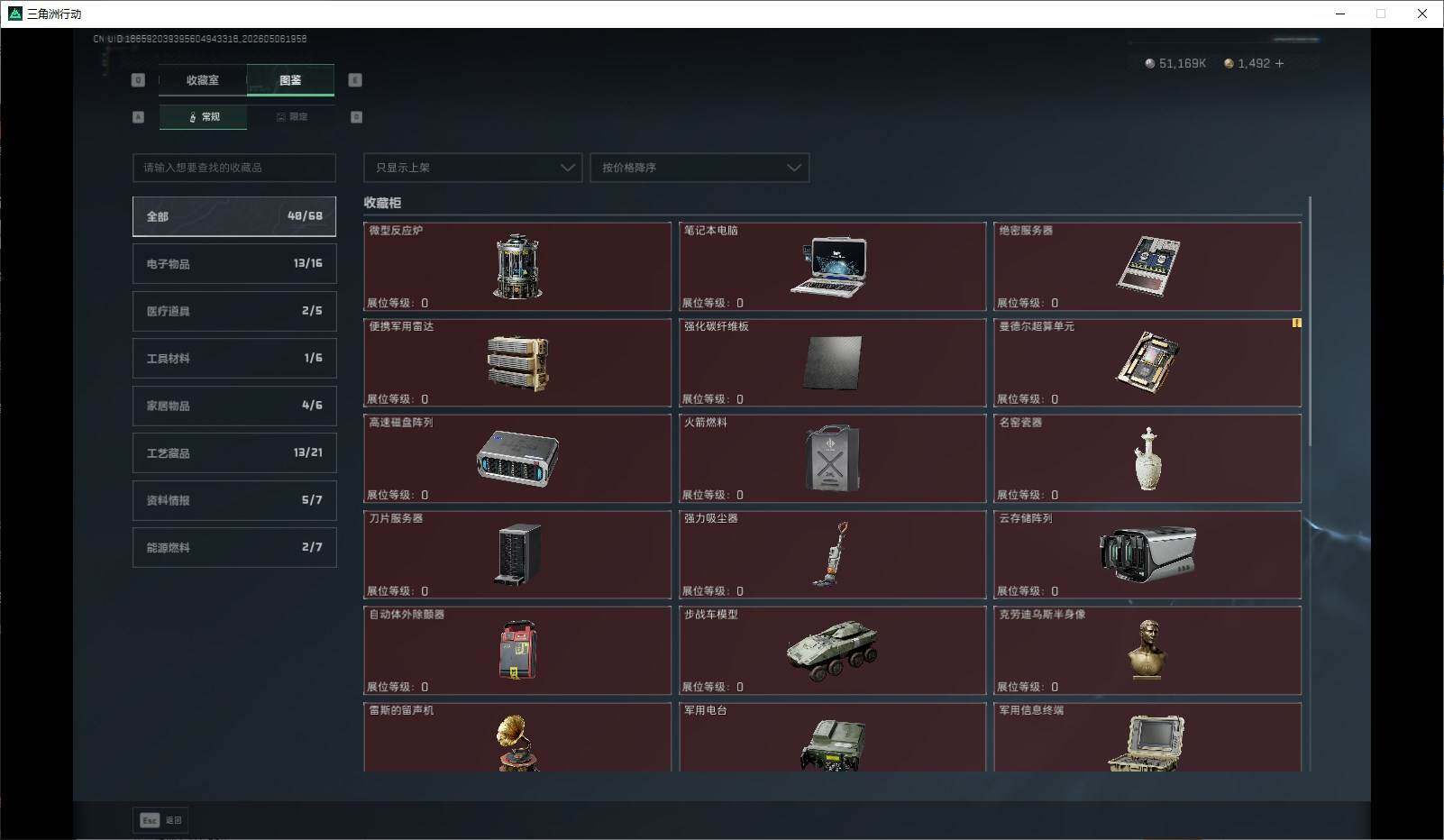The height and width of the screenshot is (840, 1444).
Task: Select the 刀片服务器 blade server icon
Action: click(519, 554)
